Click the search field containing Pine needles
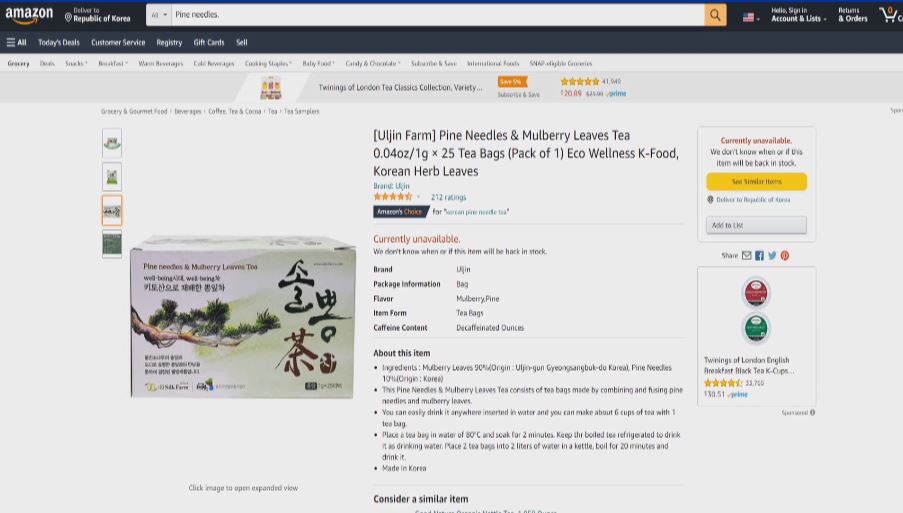Image resolution: width=903 pixels, height=513 pixels. click(x=438, y=15)
